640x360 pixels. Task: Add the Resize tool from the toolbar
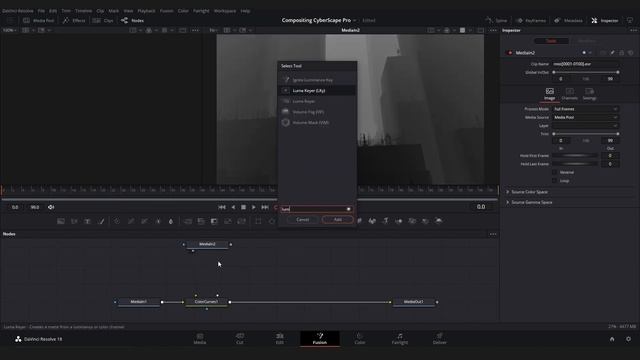[228, 221]
